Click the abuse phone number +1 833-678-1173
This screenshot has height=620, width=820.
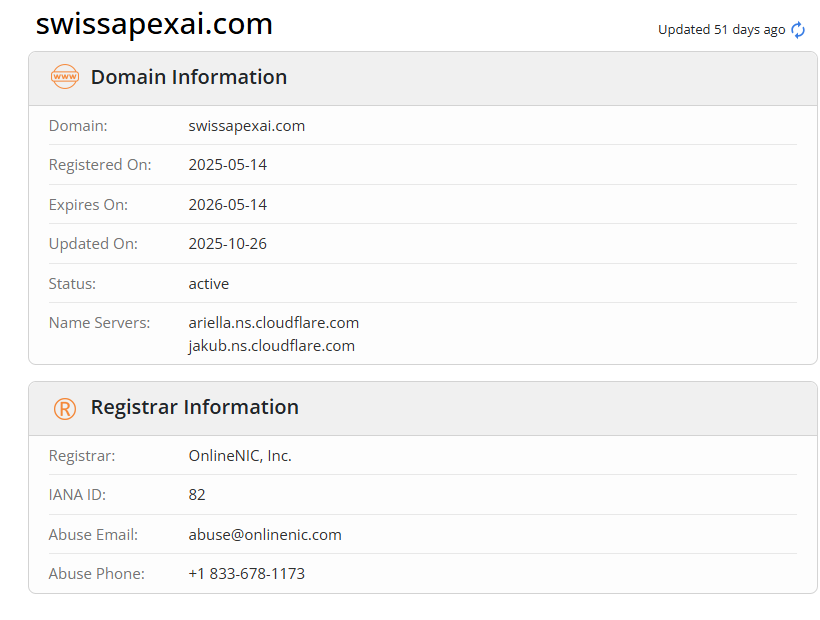pos(247,574)
